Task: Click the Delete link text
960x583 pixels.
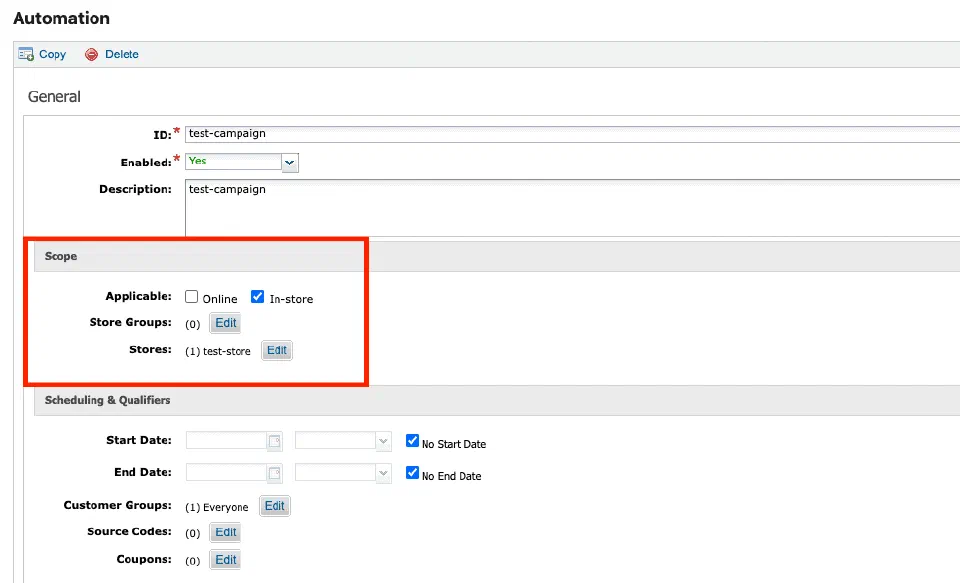Action: coord(122,55)
